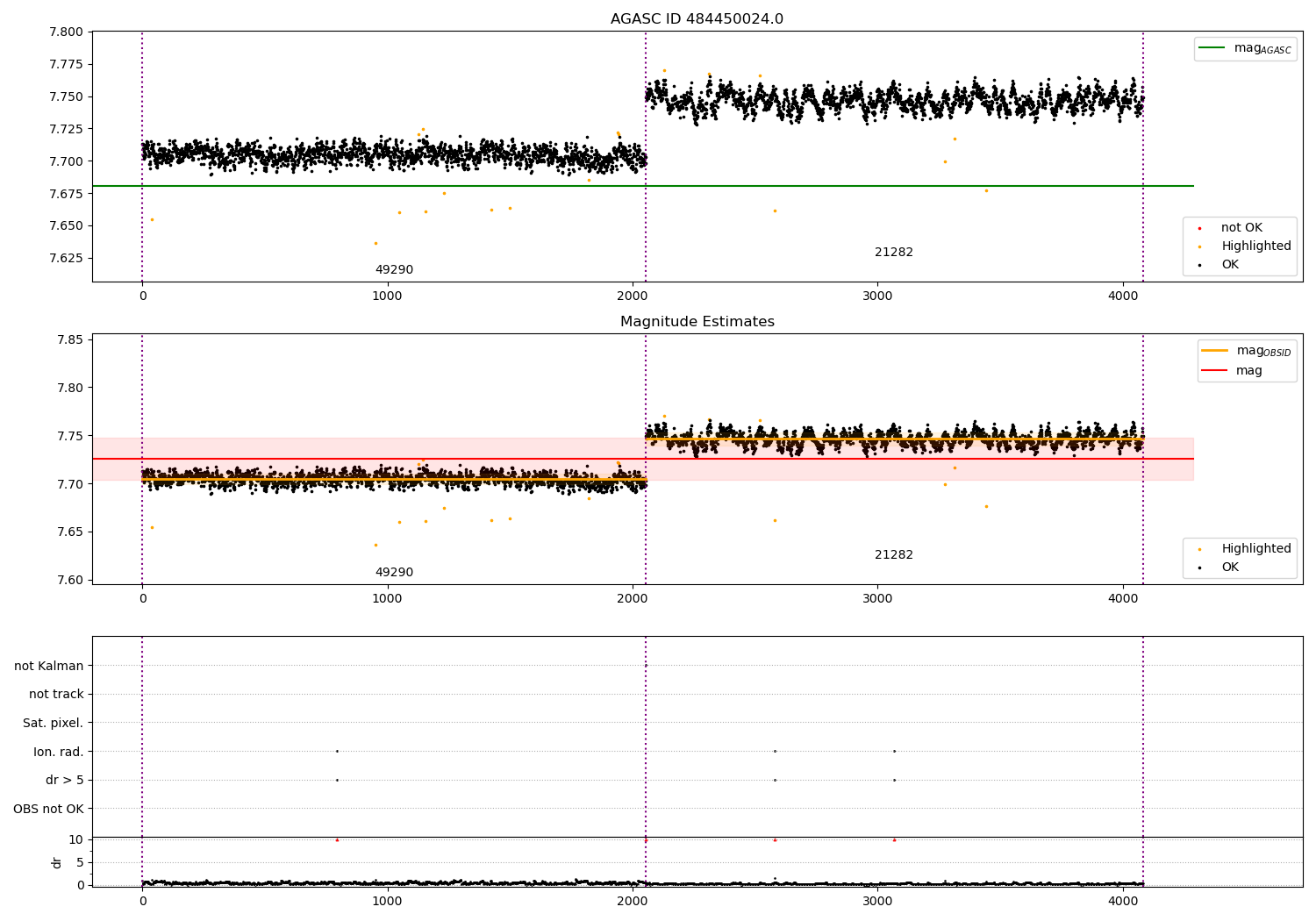Click 'Highlighted' in the middle plot legend
Viewport: 1316px width, 921px height.
(x=1245, y=549)
